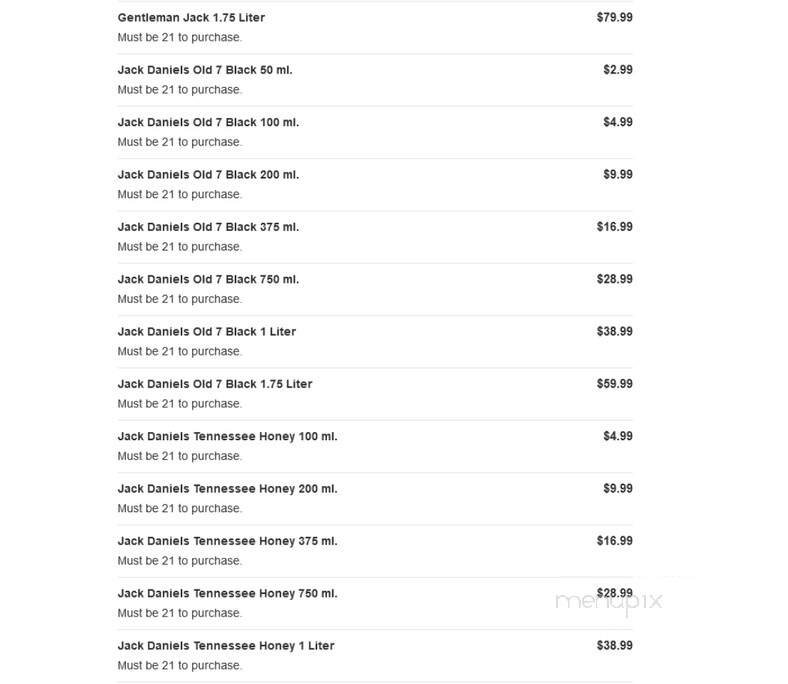Click the $16.99 price for Tennessee Honey 375 ml.

click(x=614, y=541)
